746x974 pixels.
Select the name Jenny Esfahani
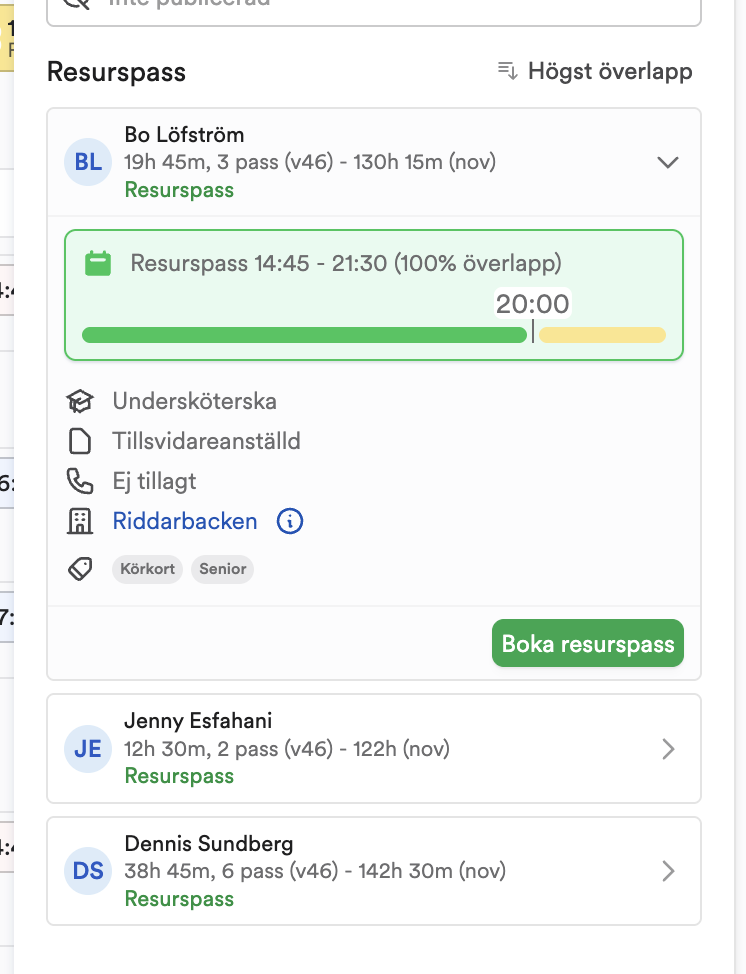[x=198, y=721]
